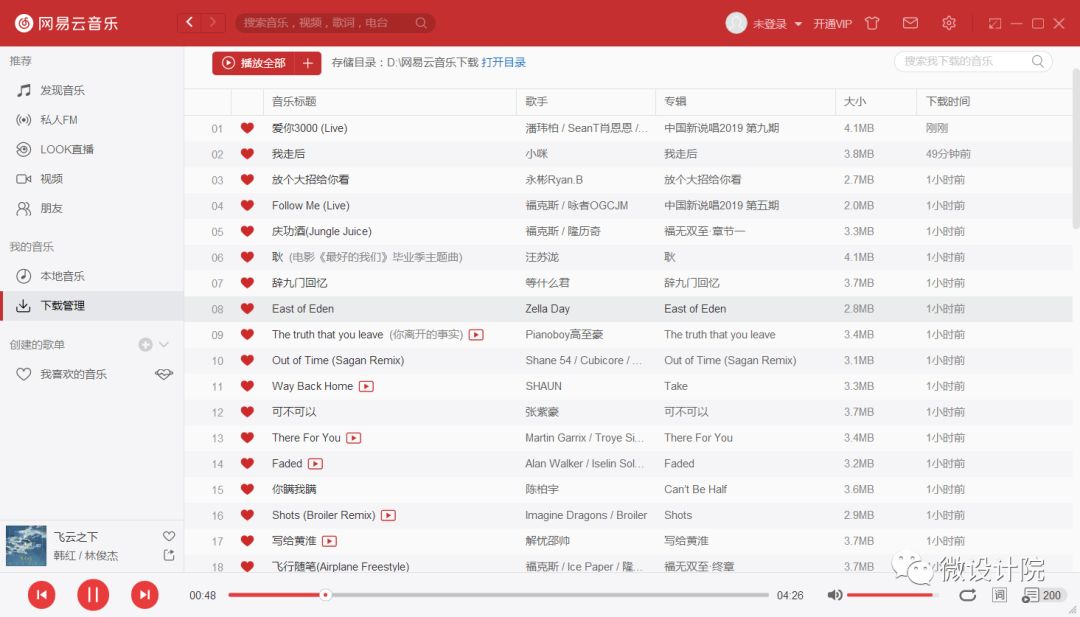
Task: Open the settings gear icon
Action: (948, 23)
